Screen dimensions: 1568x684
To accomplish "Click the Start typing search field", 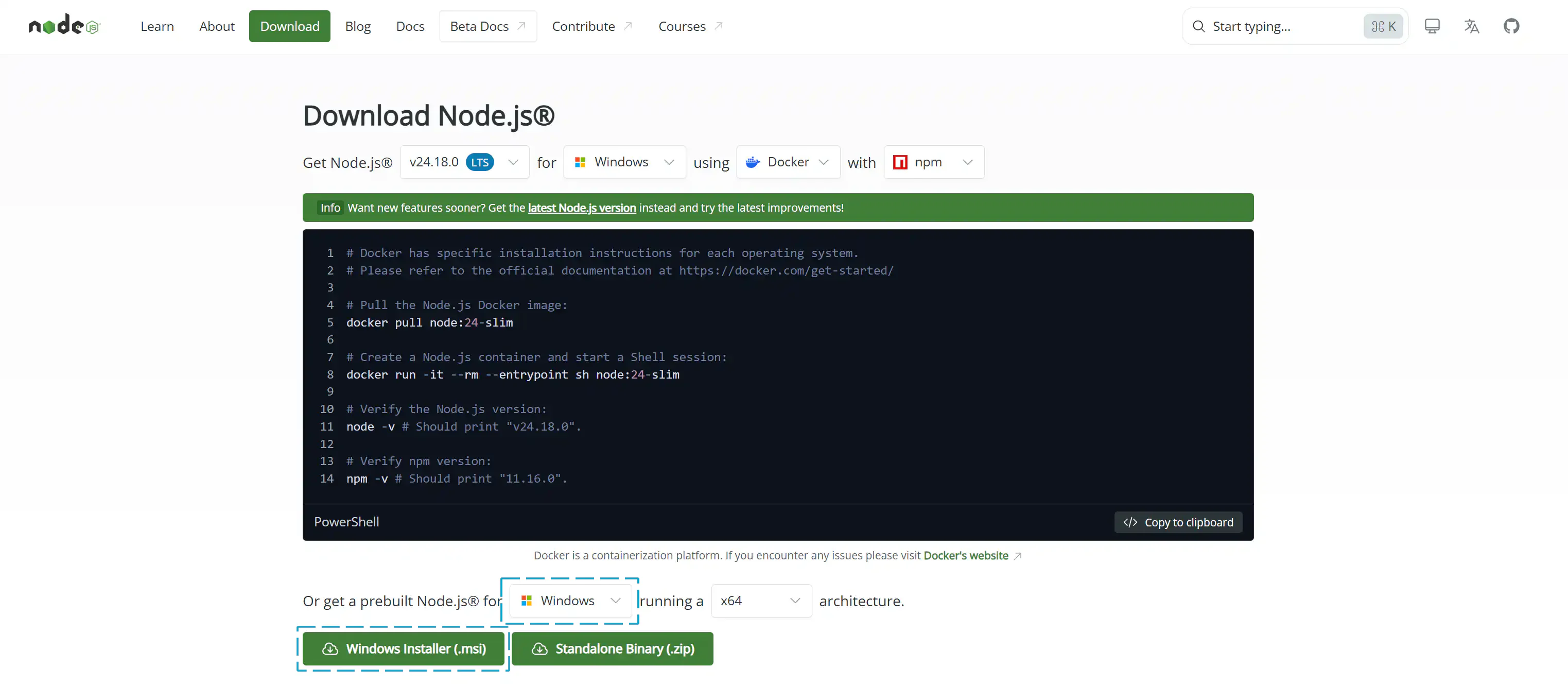I will tap(1295, 26).
